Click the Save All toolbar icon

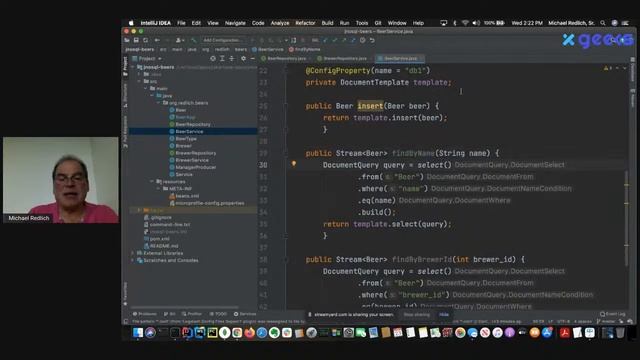136,40
